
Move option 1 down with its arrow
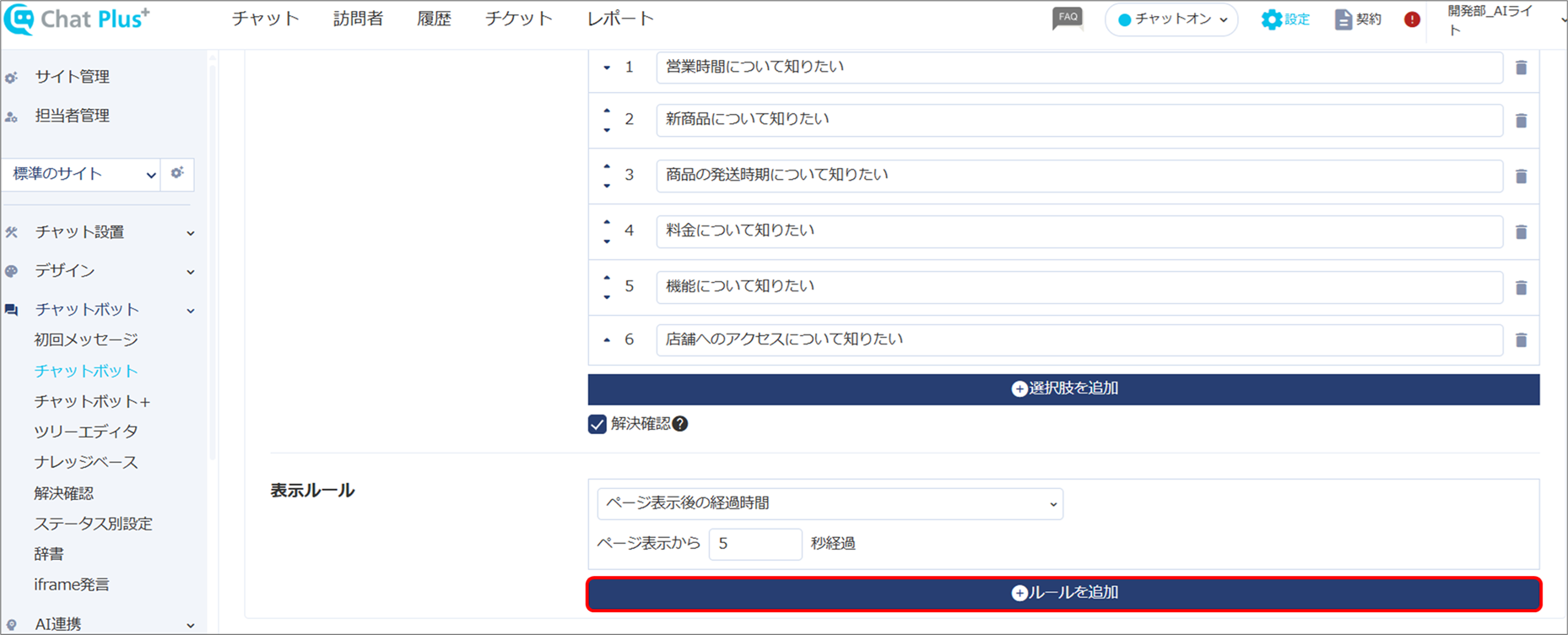(607, 68)
